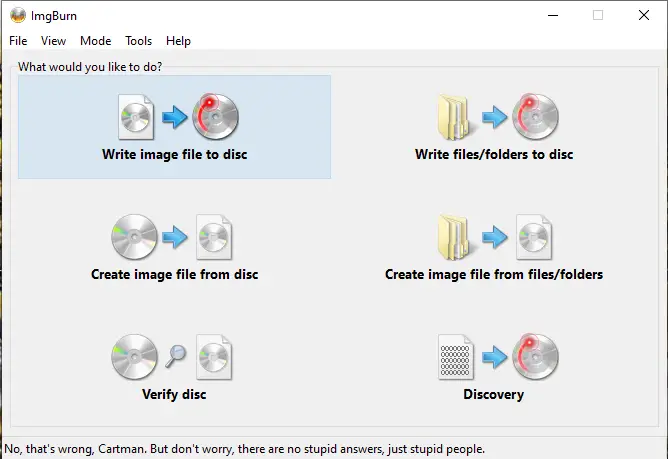Choose Write files/folders to disc label

tap(494, 154)
